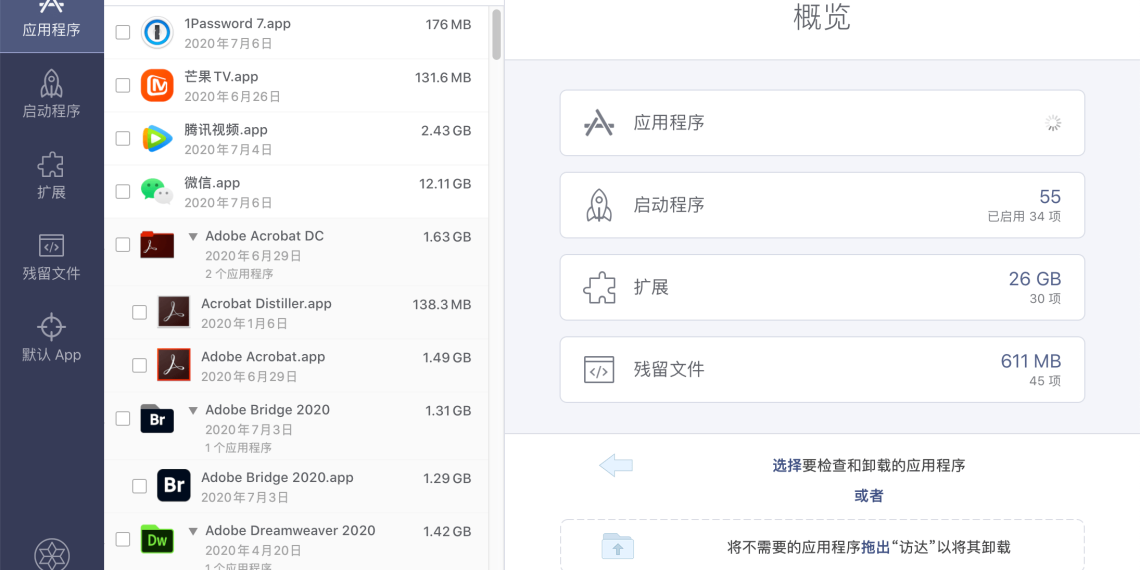Open the 启动程序 overview card
Viewport: 1140px width, 570px height.
click(x=822, y=205)
